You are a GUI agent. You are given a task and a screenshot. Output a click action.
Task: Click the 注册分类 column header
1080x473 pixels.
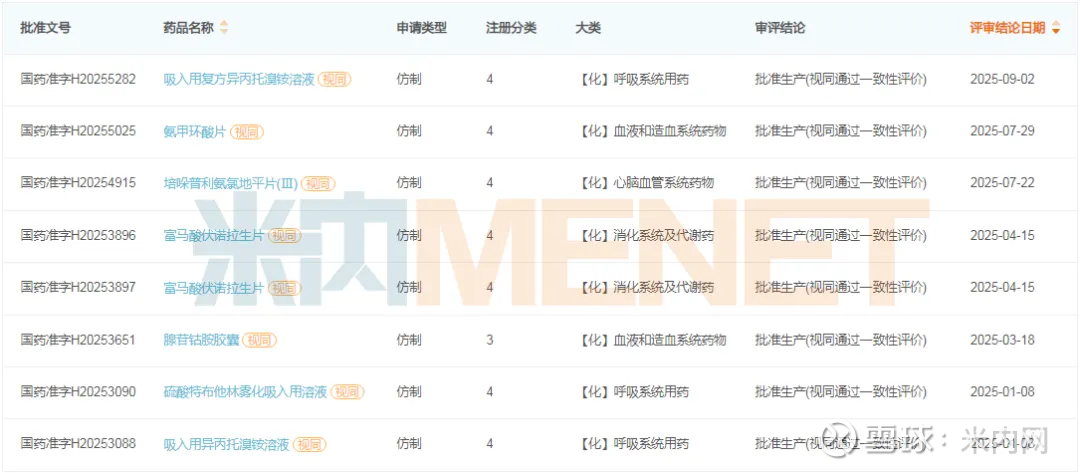pos(511,28)
